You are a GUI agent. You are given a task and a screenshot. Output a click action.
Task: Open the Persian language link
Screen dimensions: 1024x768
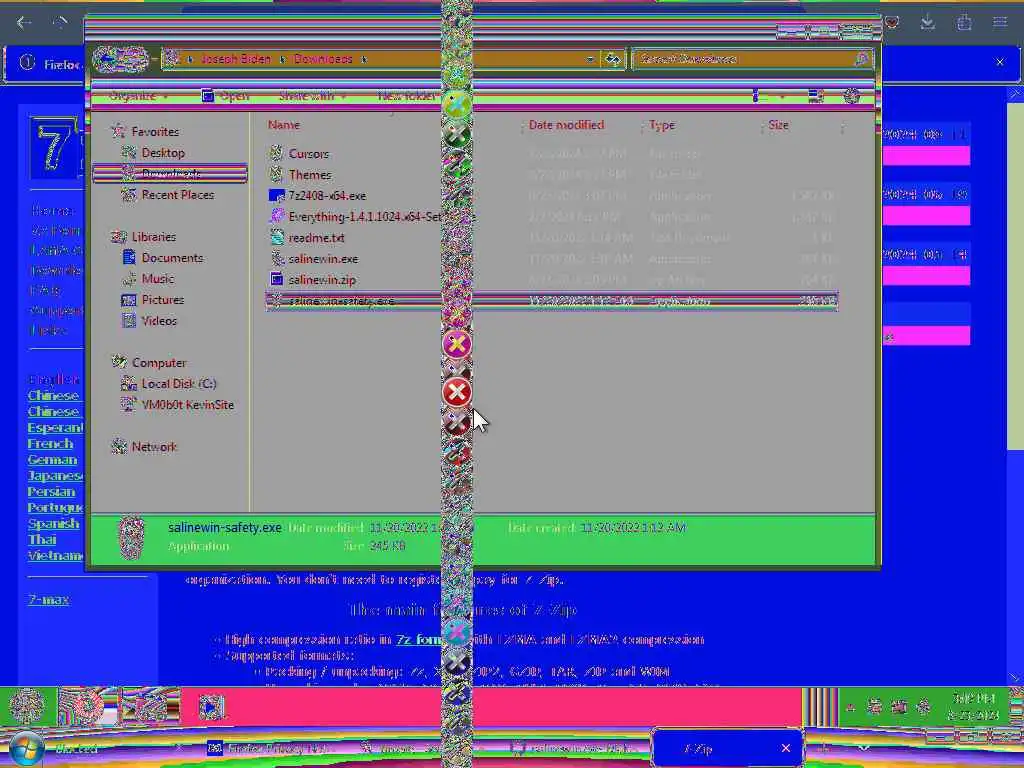52,492
